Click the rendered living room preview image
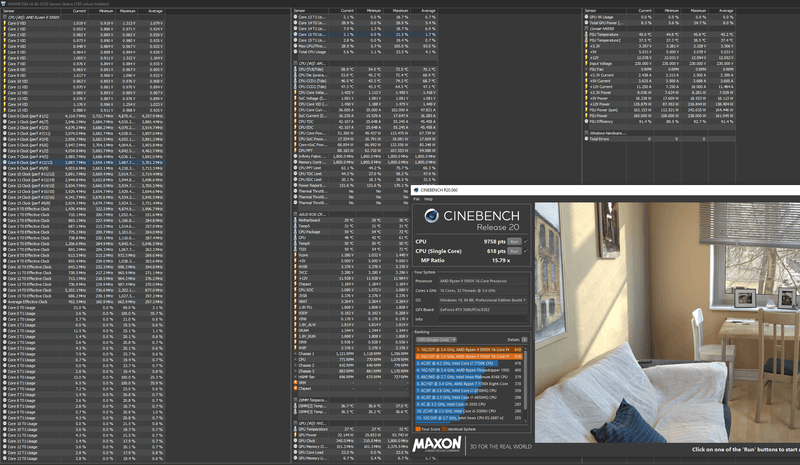Viewport: 800px width, 465px height. (667, 323)
